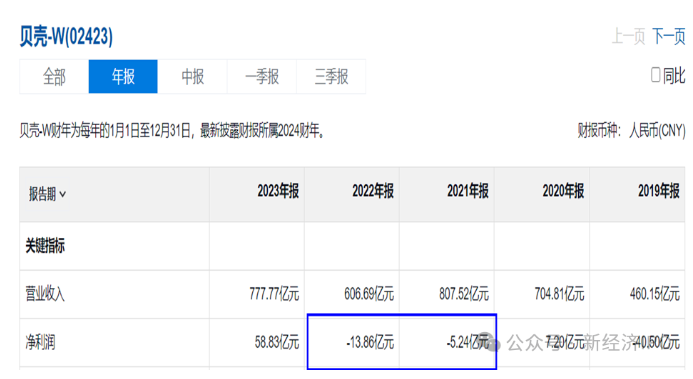The height and width of the screenshot is (379, 693).
Task: Switch to the 一季报 tab
Action: pyautogui.click(x=262, y=76)
